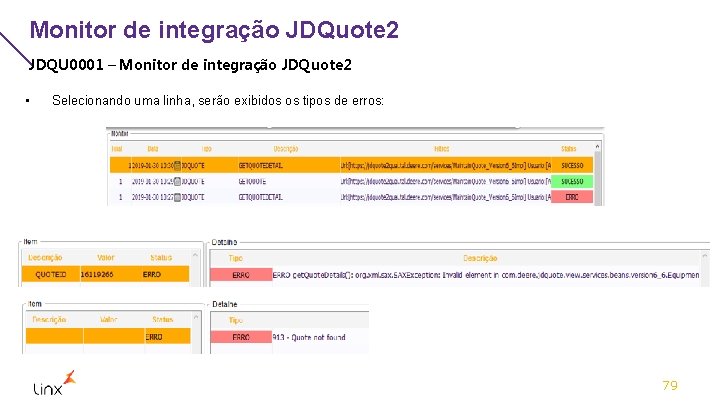
Task: Click the red ERRO status cell in Monitor
Action: tap(572, 197)
